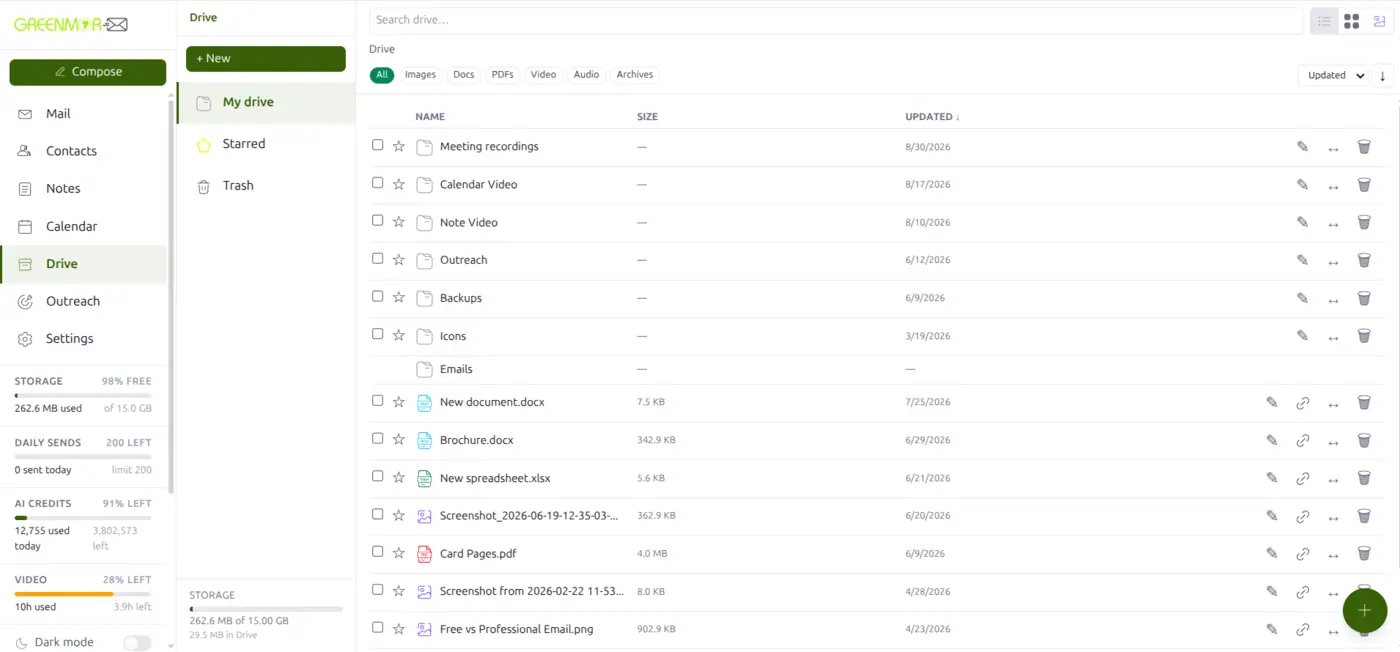Image resolution: width=1400 pixels, height=652 pixels.
Task: Move Screenshot_2026-06-19 file with arrows icon
Action: point(1333,518)
